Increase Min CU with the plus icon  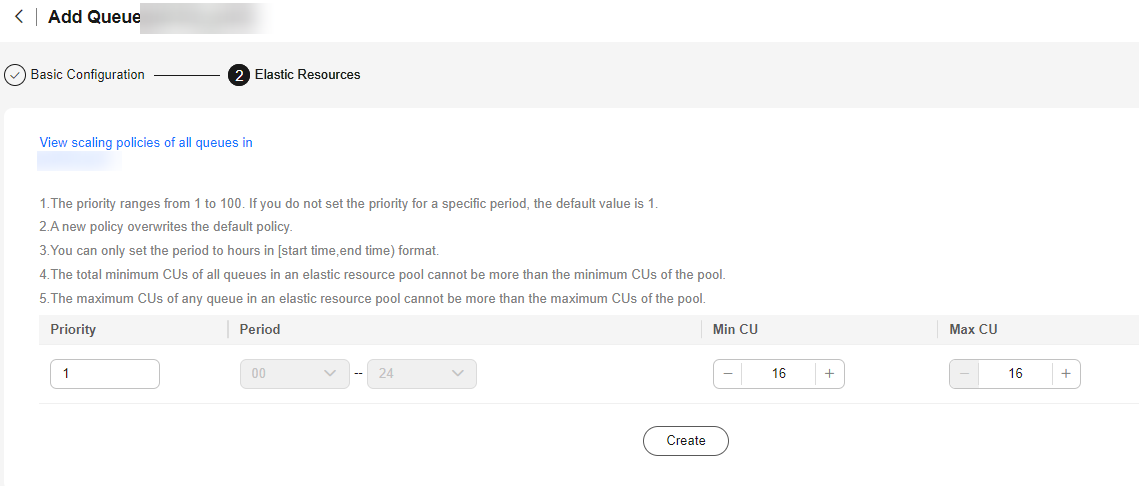pos(830,373)
